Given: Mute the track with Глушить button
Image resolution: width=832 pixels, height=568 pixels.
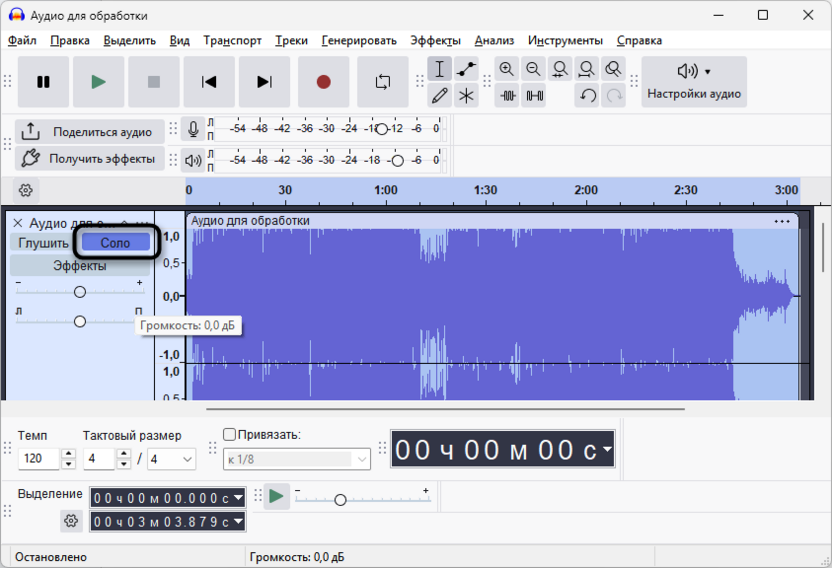Looking at the screenshot, I should 43,243.
